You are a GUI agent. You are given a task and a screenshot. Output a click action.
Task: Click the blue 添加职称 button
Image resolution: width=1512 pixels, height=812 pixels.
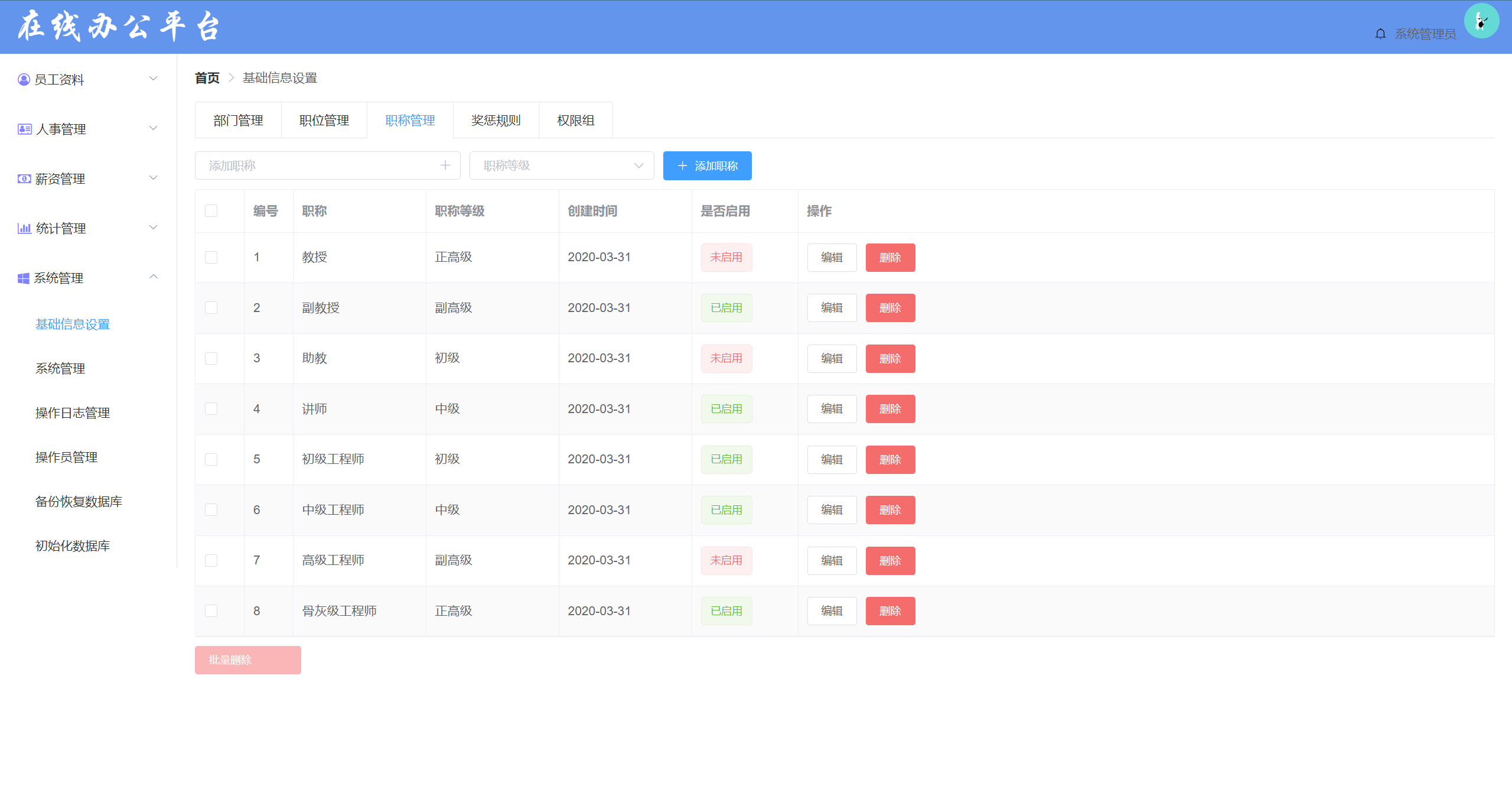[707, 165]
